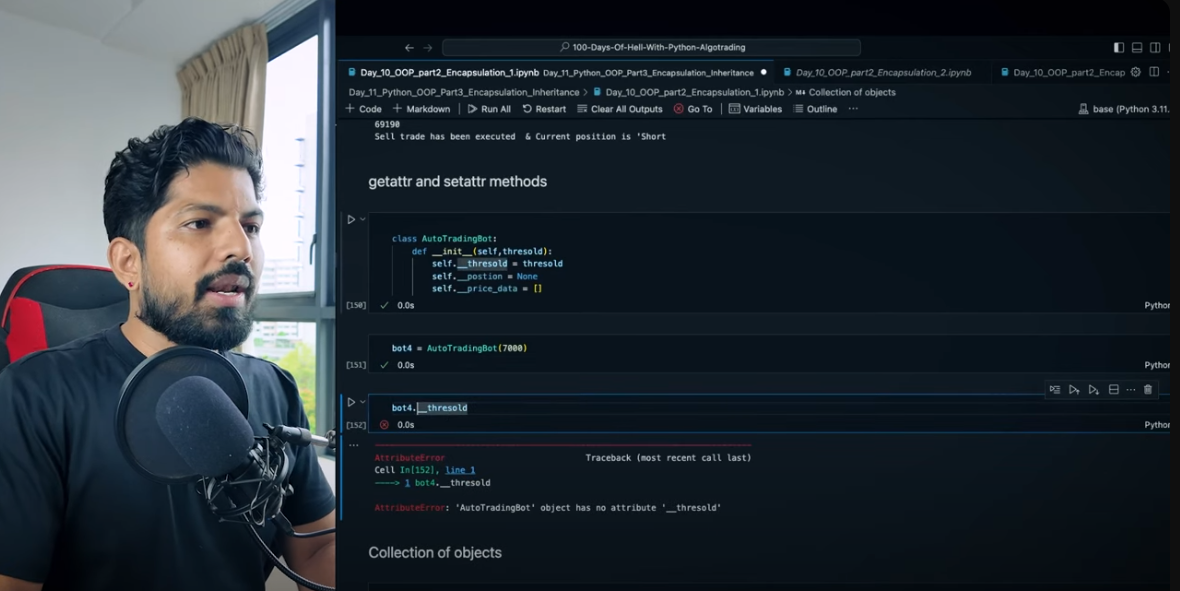Viewport: 1180px width, 591px height.
Task: Click Go To the failed cell
Action: 693,109
